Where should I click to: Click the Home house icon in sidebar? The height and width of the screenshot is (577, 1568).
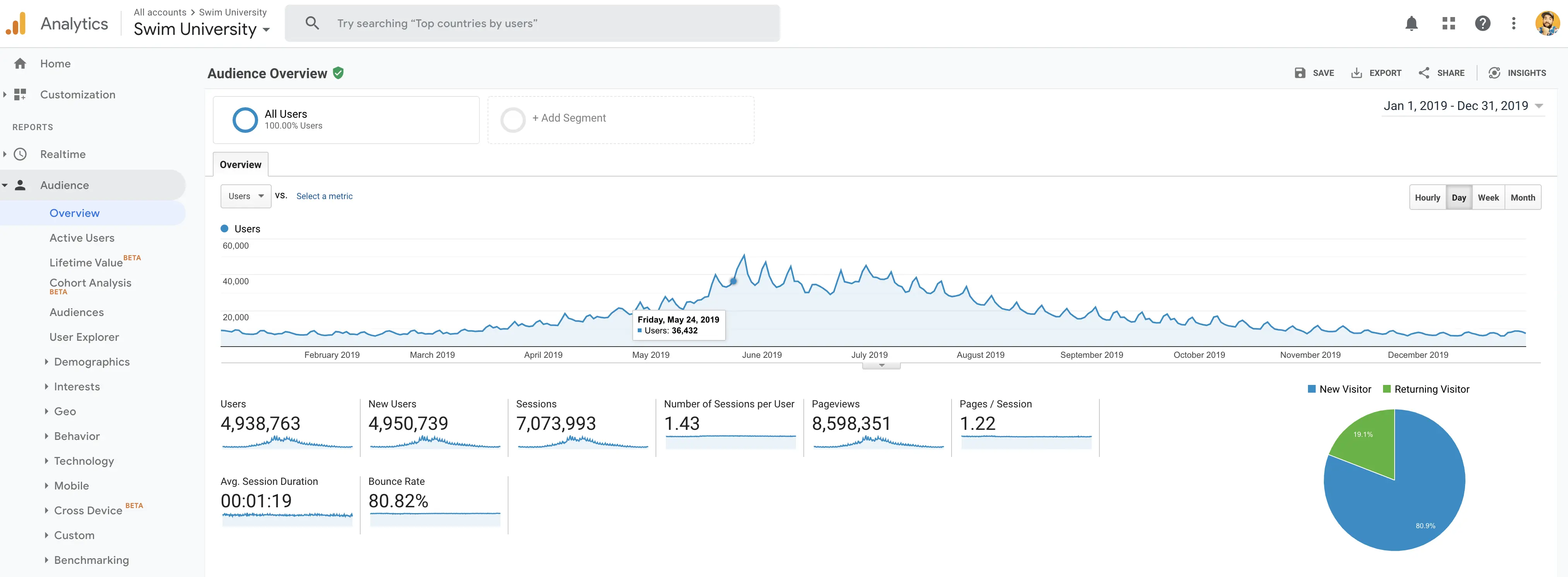point(20,64)
